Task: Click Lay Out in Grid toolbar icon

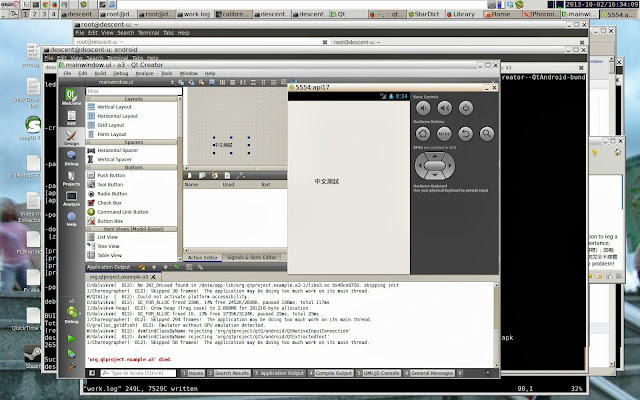Action: point(273,82)
